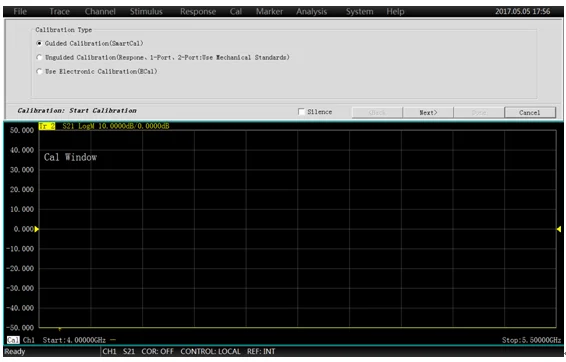Click the Next> button
The width and height of the screenshot is (566, 362).
pos(428,113)
